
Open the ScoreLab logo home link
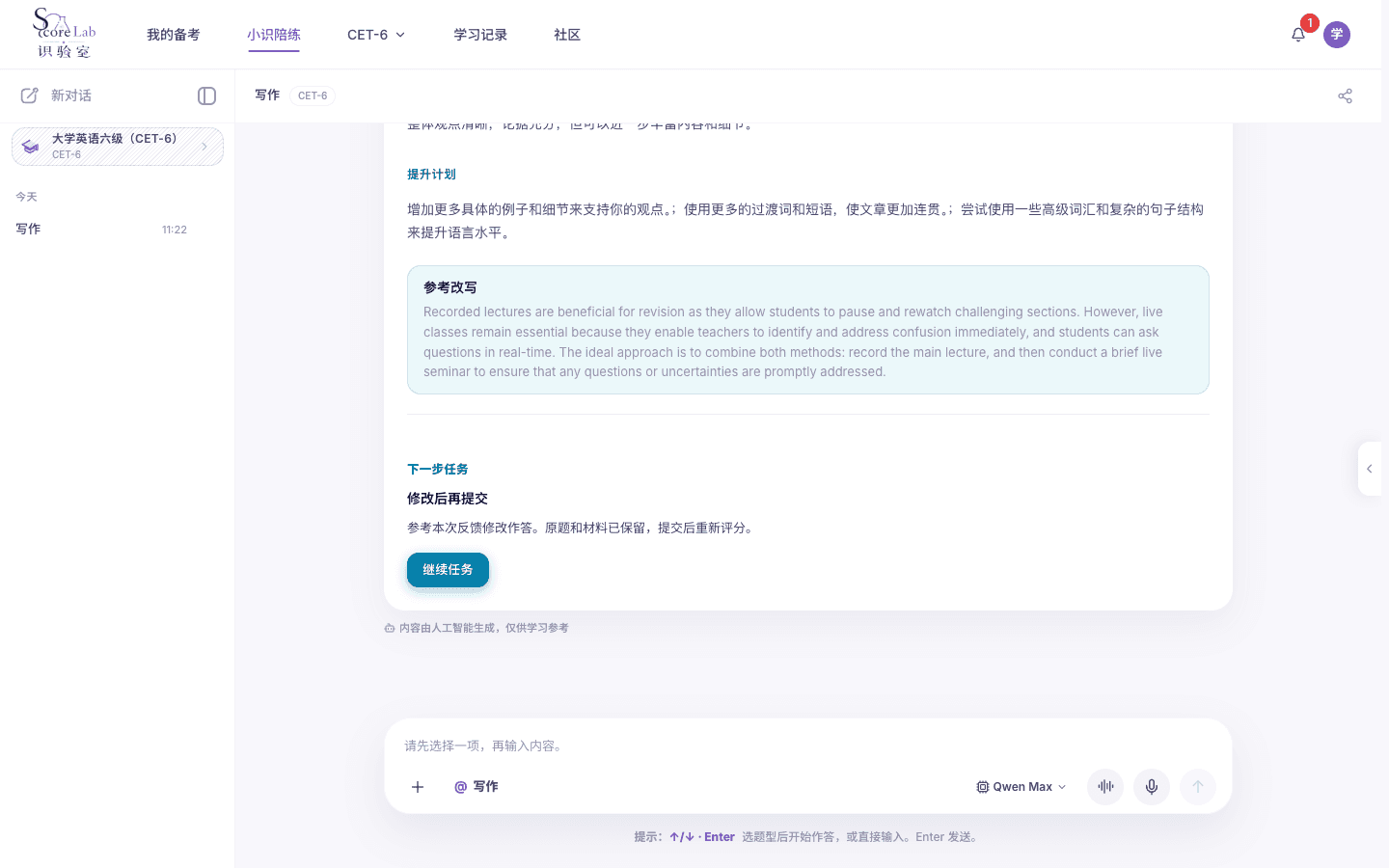point(65,34)
